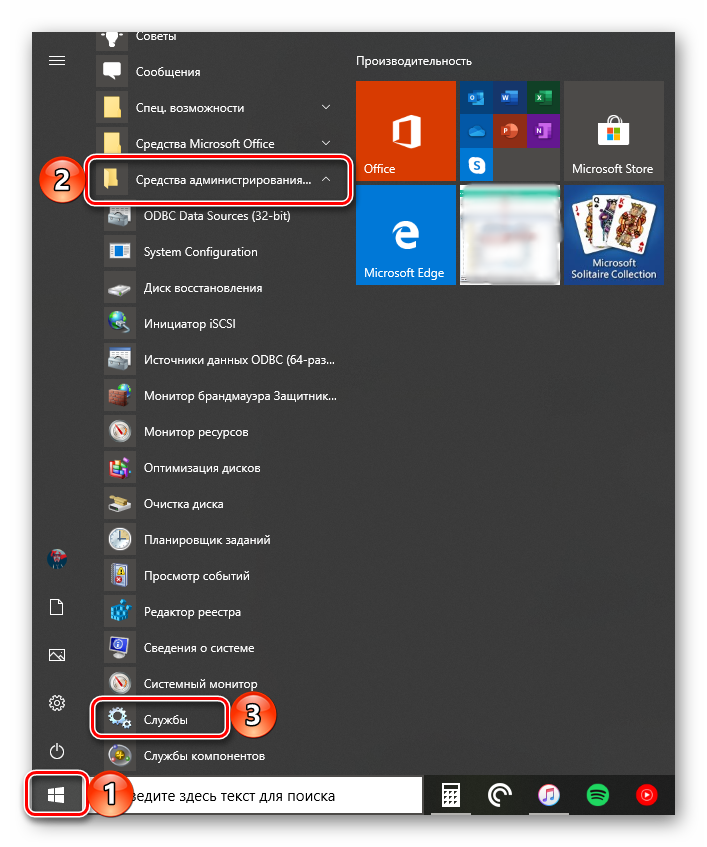Open iTunes from the taskbar
The height and width of the screenshot is (847, 707).
pos(548,795)
